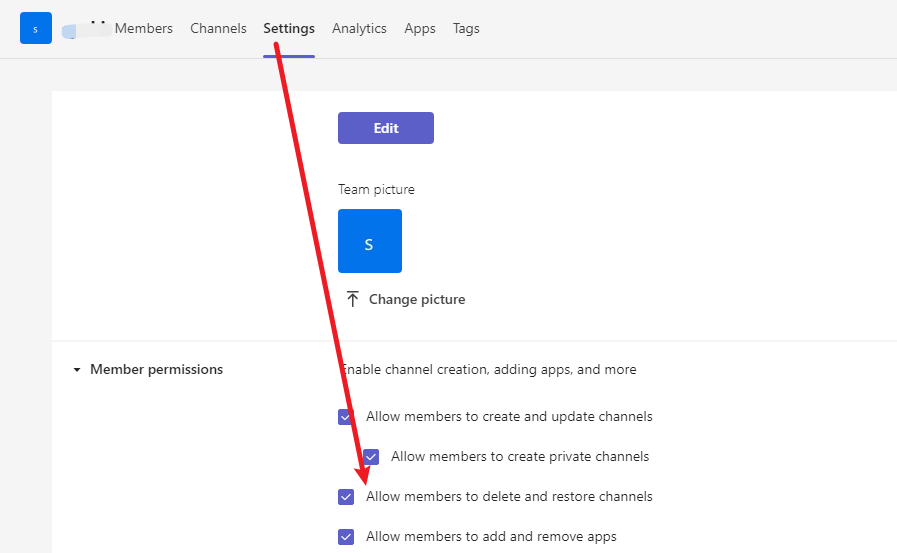Click the large team picture thumbnail
897x553 pixels.
(x=370, y=241)
